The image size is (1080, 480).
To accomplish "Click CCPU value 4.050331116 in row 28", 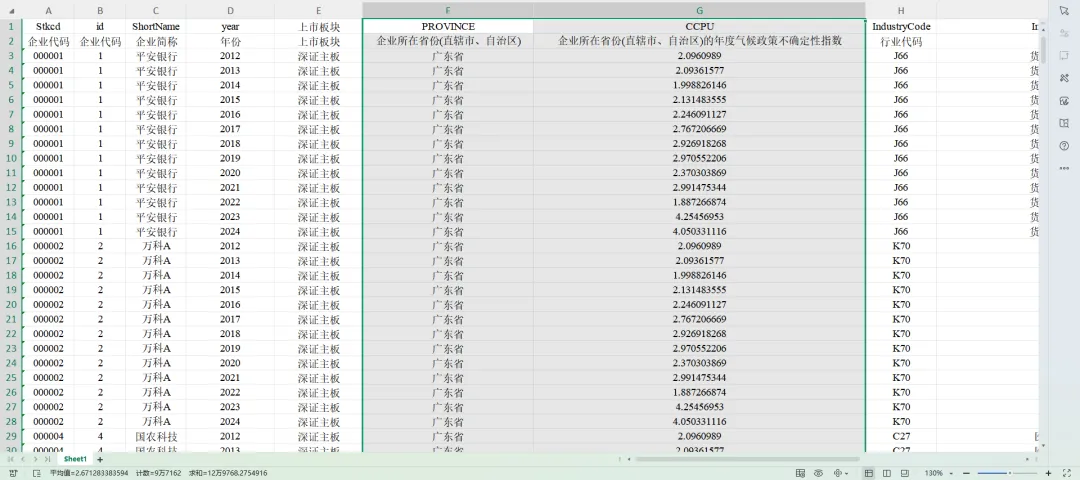I will (x=699, y=421).
